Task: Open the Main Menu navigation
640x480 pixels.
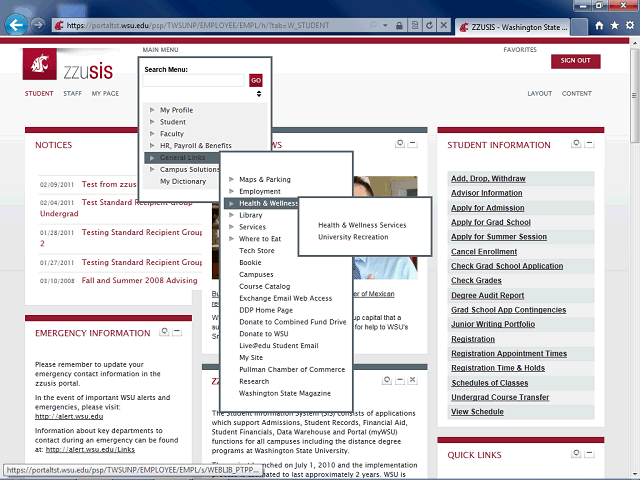Action: pos(160,50)
